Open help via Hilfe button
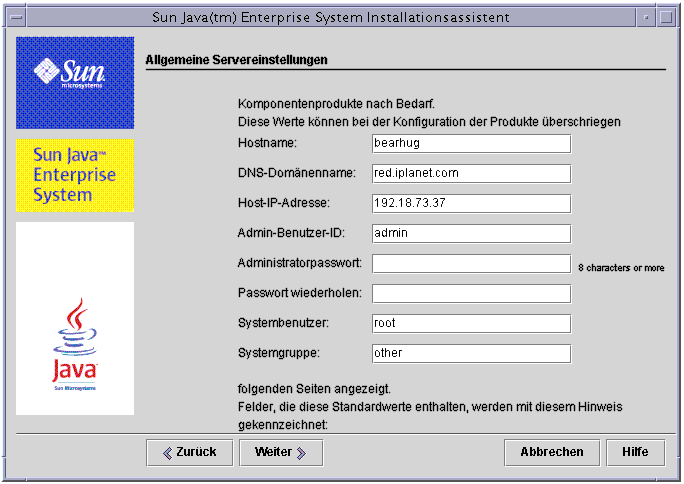 pyautogui.click(x=636, y=453)
